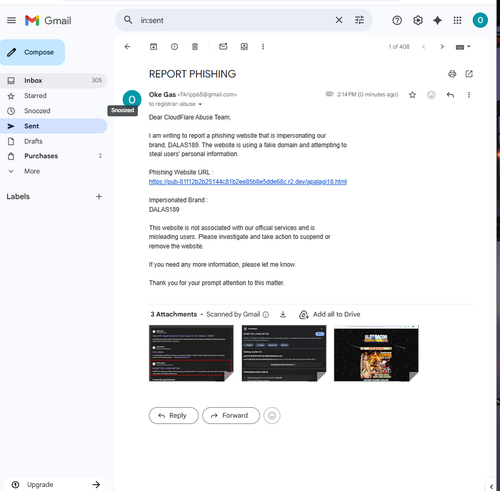
Task: Go back to Sent list arrow
Action: (127, 47)
